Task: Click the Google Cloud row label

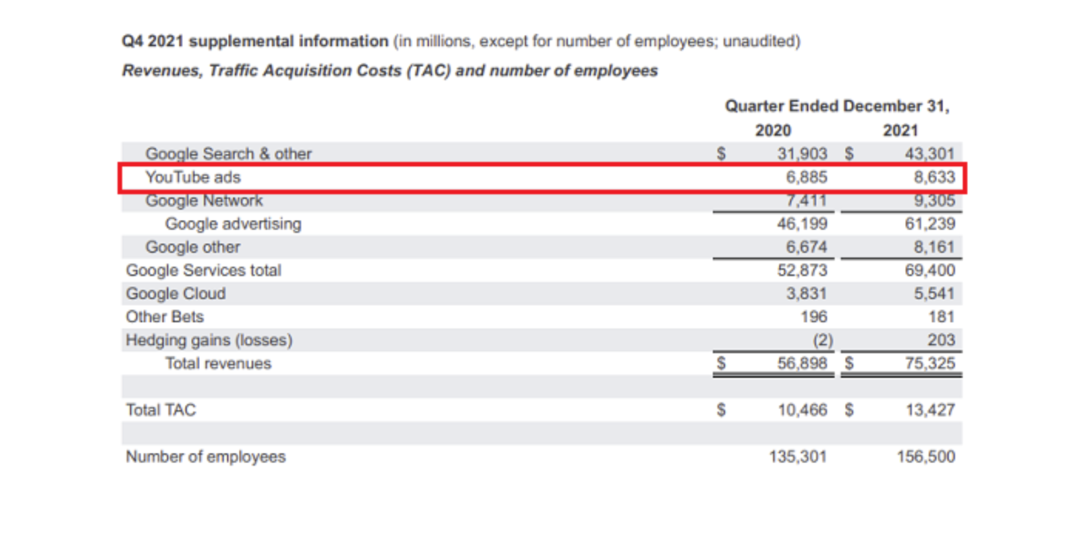Action: [176, 294]
